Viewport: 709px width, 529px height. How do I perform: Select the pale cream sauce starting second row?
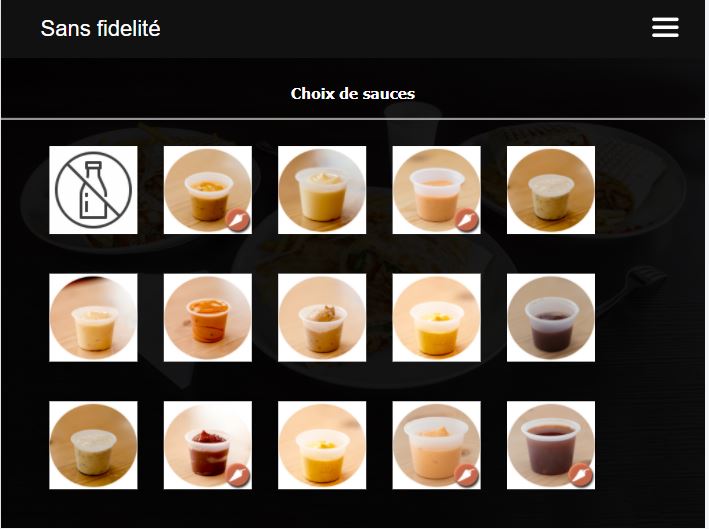[93, 317]
